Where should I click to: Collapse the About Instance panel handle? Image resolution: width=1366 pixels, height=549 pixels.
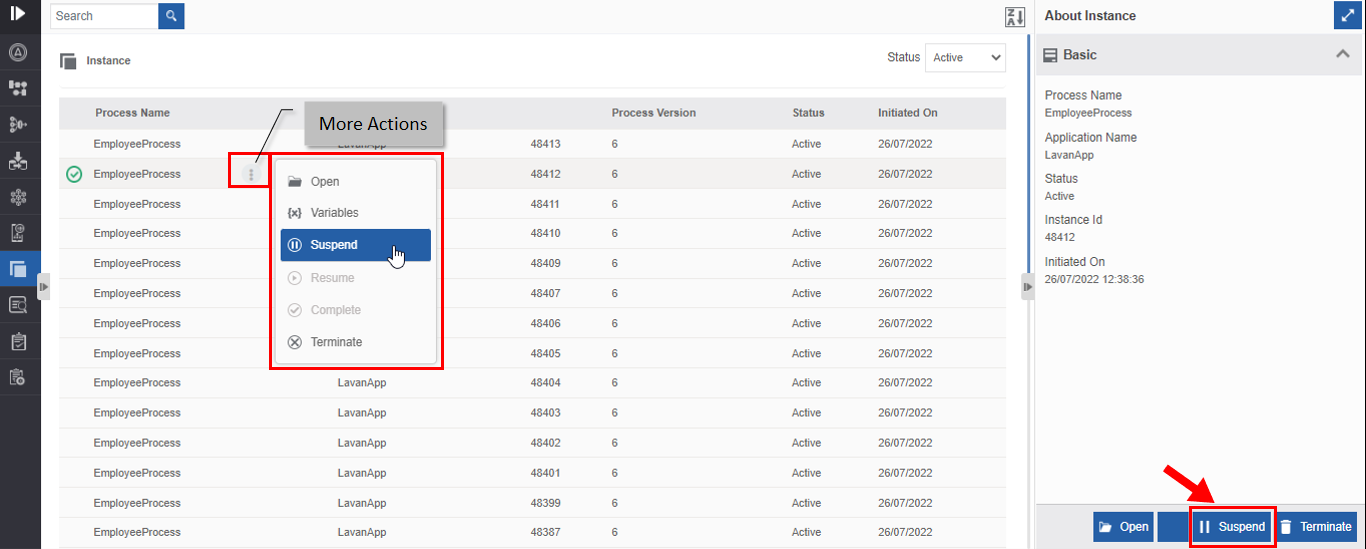1027,287
